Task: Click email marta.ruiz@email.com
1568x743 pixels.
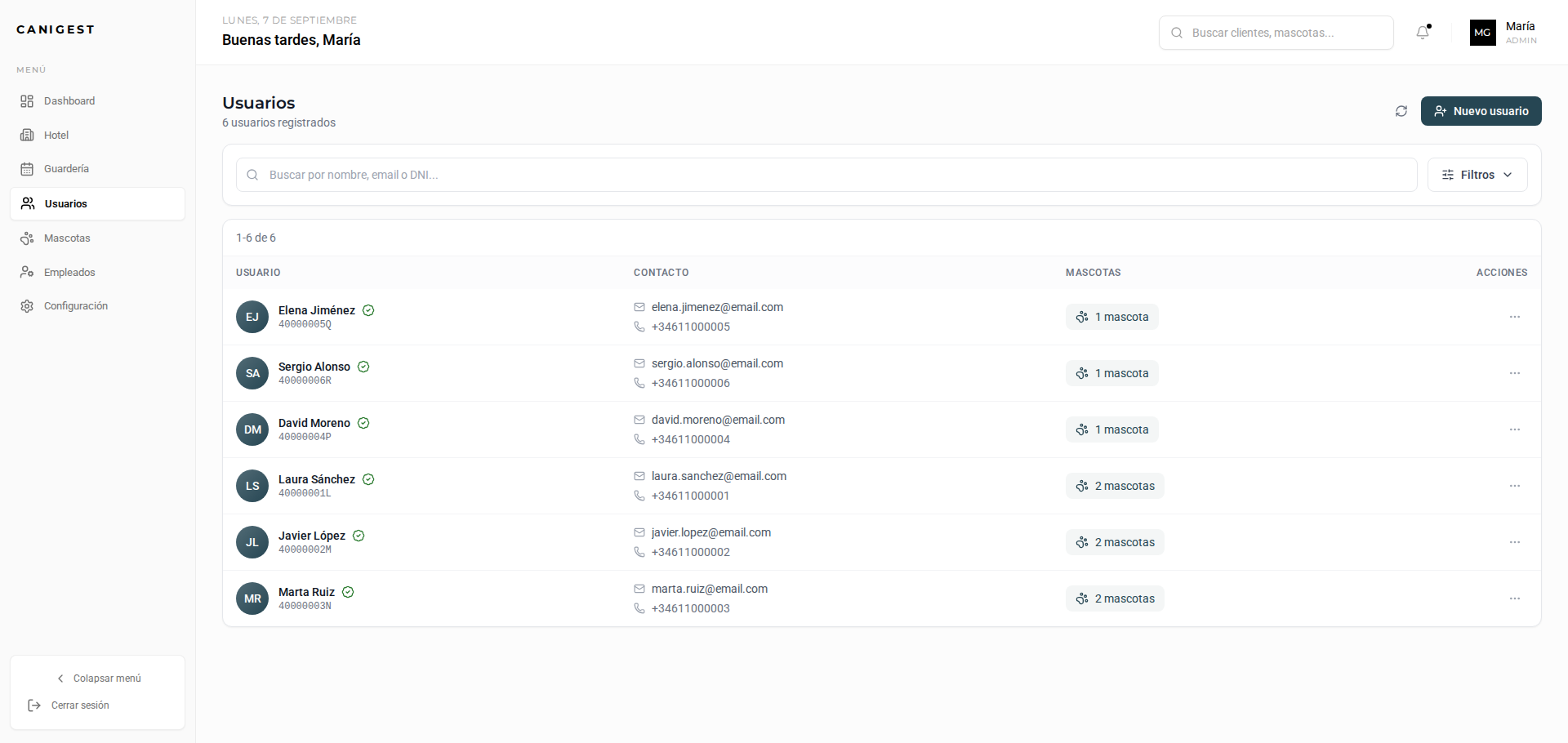Action: click(x=710, y=589)
